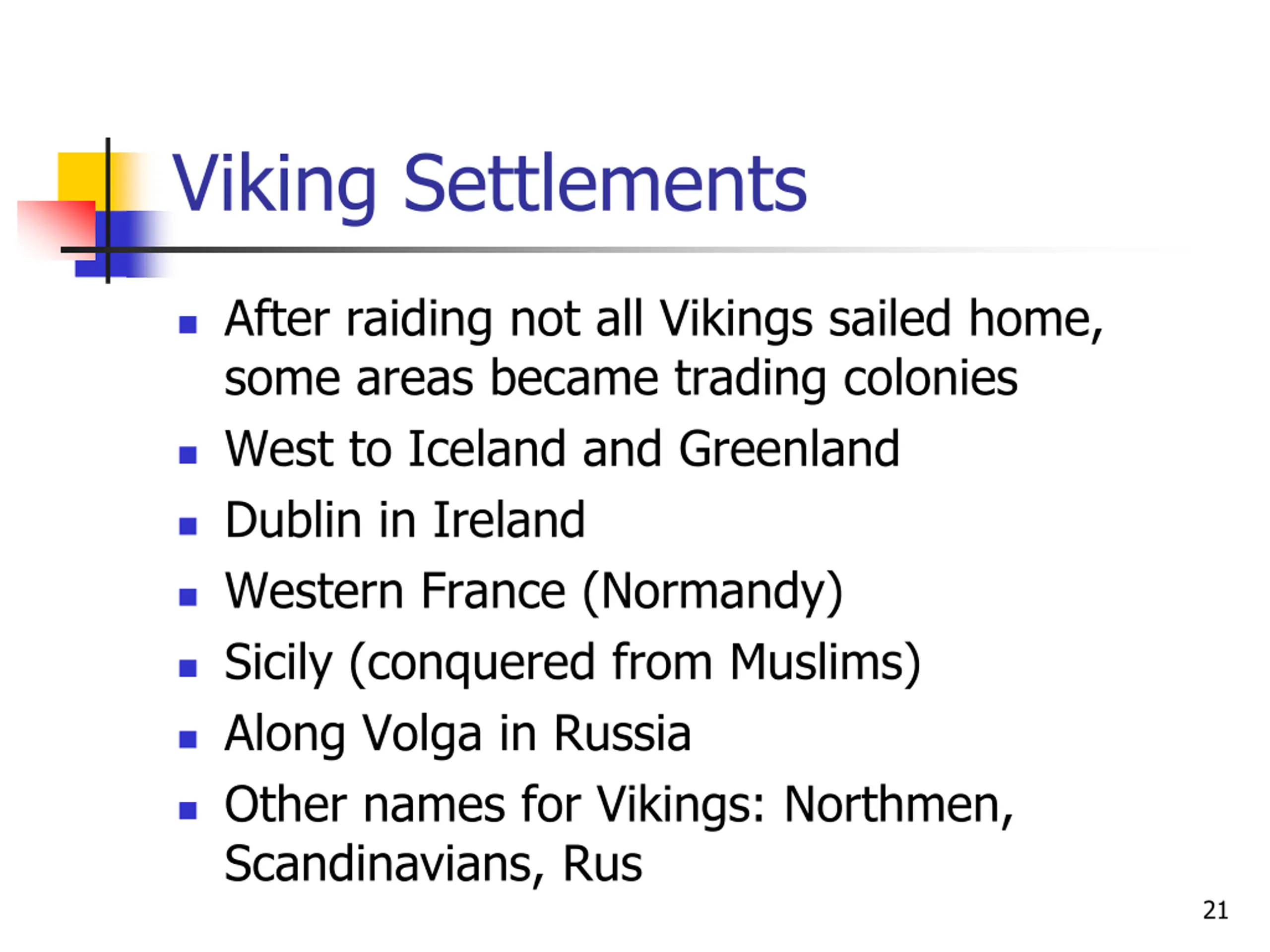
Task: Click the line "some areas became trading colonies"
Action: (621, 378)
